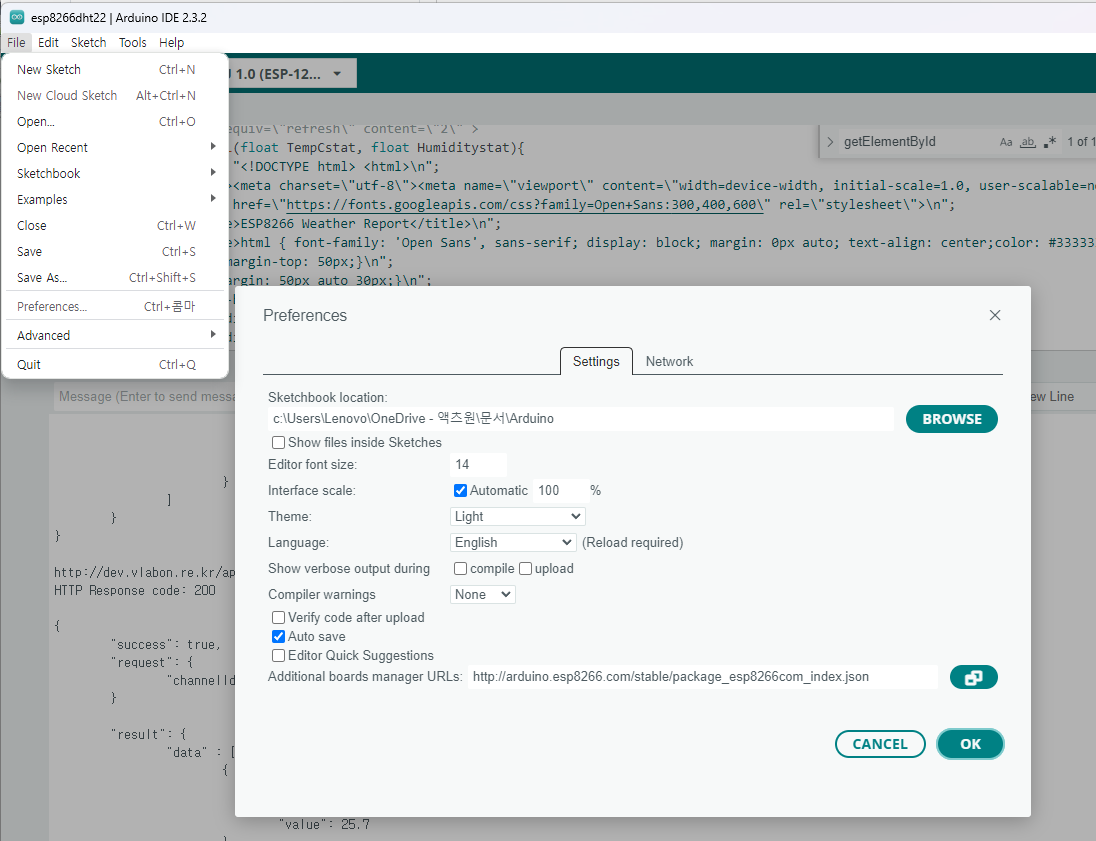This screenshot has height=841, width=1096.
Task: Open the Theme dropdown showing Light
Action: point(517,517)
